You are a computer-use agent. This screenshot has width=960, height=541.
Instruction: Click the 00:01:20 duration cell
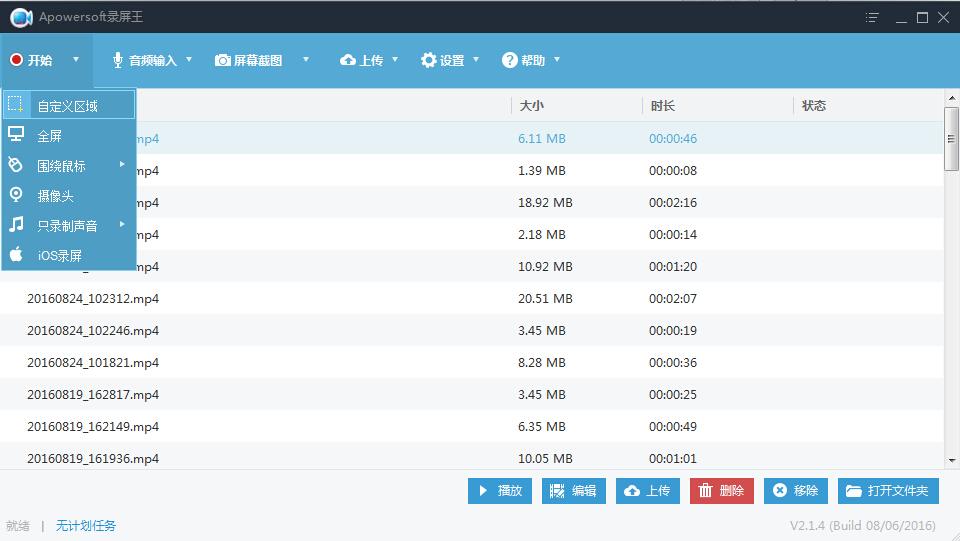click(x=673, y=267)
